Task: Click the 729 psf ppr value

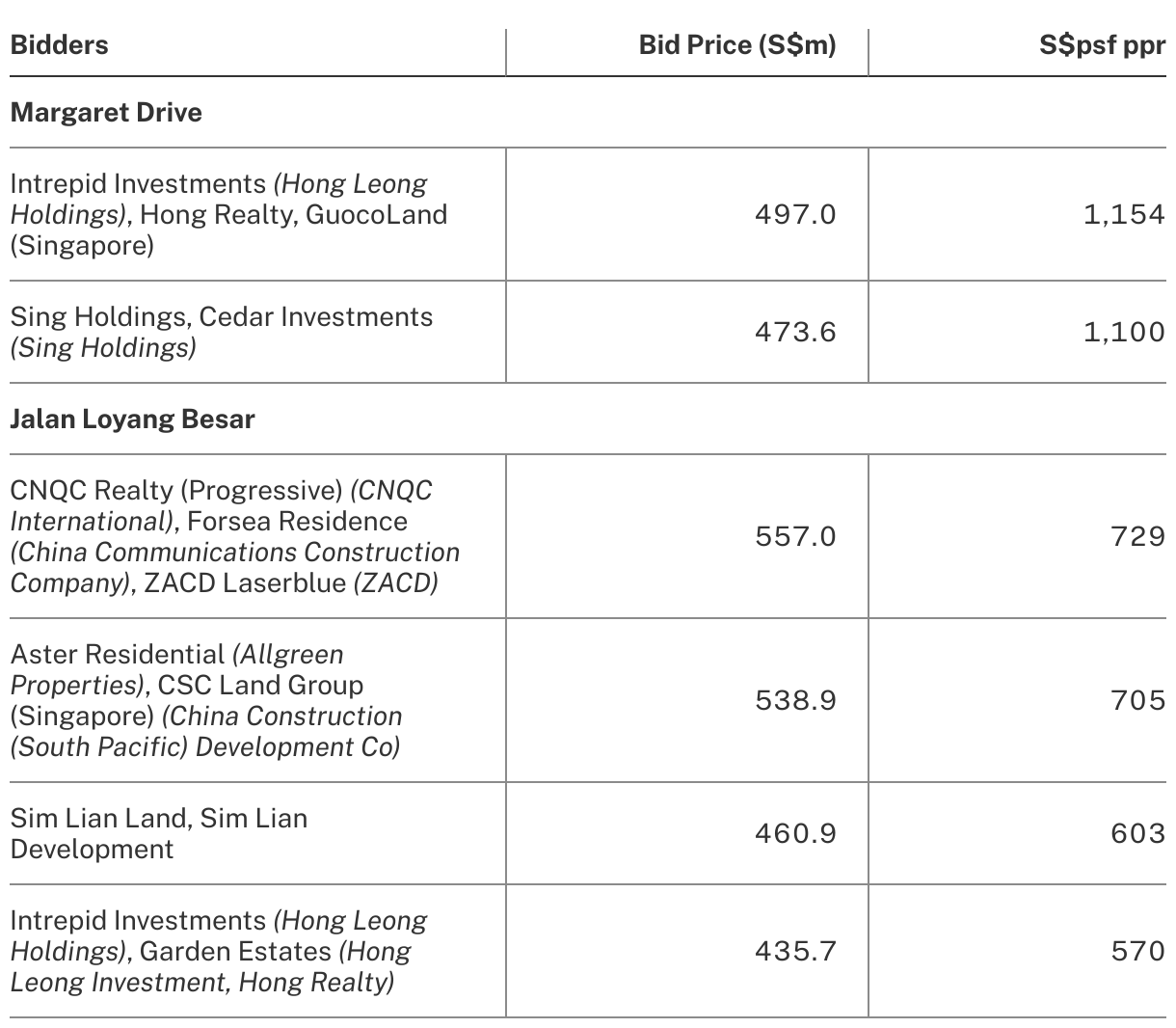Action: coord(1137,536)
